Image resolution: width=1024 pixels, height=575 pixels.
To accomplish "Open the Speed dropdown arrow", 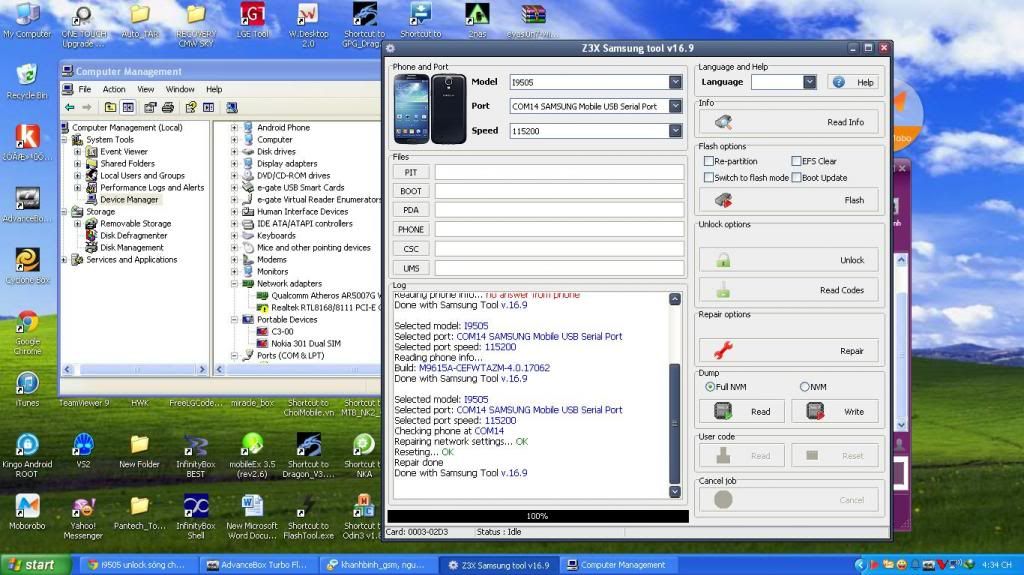I will click(675, 131).
